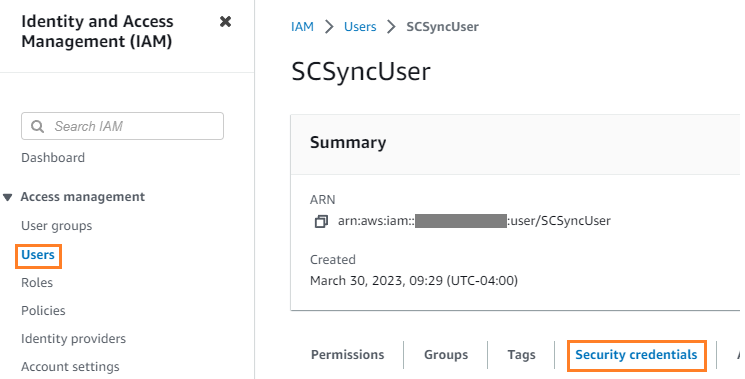The width and height of the screenshot is (745, 379).
Task: Click the creation date March 30, 2023
Action: 414,281
